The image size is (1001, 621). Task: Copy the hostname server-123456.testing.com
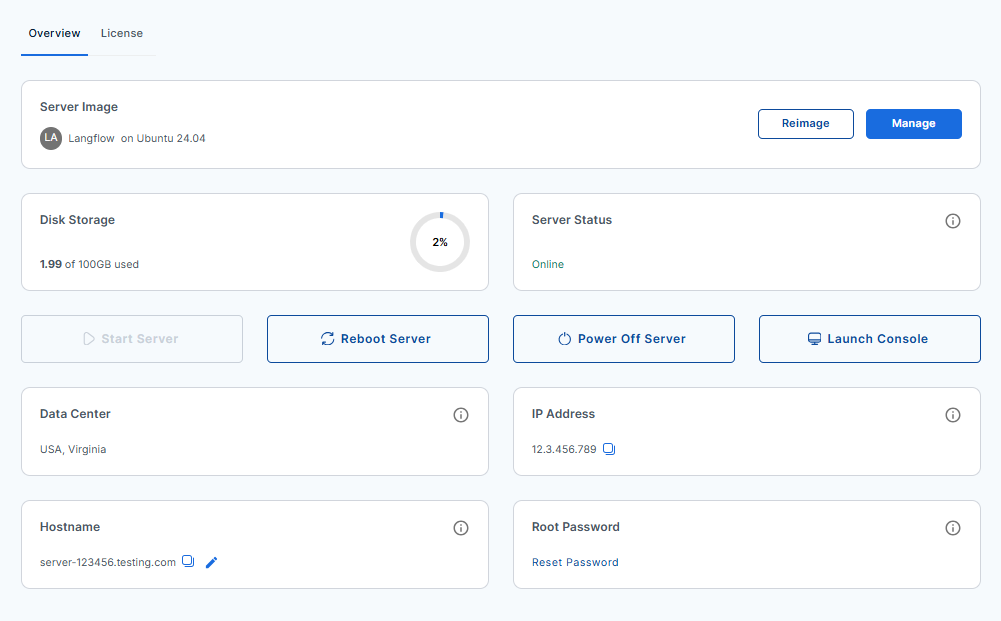(188, 561)
